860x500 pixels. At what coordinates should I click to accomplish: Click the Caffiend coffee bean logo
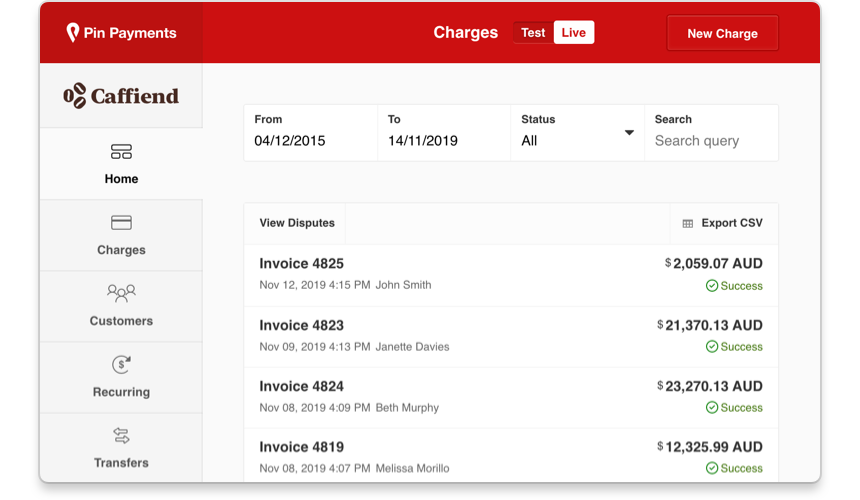pyautogui.click(x=75, y=96)
